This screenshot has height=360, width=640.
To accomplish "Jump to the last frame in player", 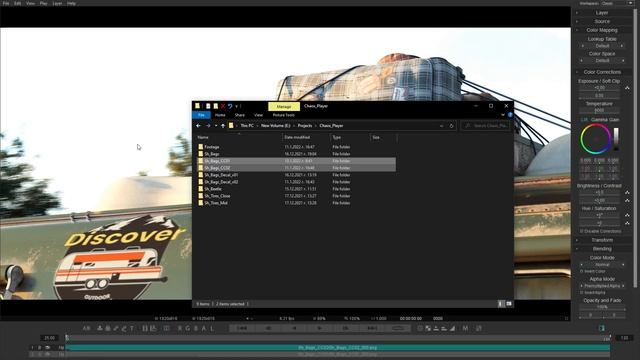I will pyautogui.click(x=371, y=328).
